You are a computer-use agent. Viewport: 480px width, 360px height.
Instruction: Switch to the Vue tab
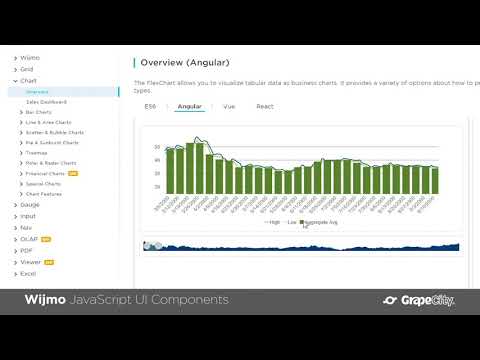229,107
